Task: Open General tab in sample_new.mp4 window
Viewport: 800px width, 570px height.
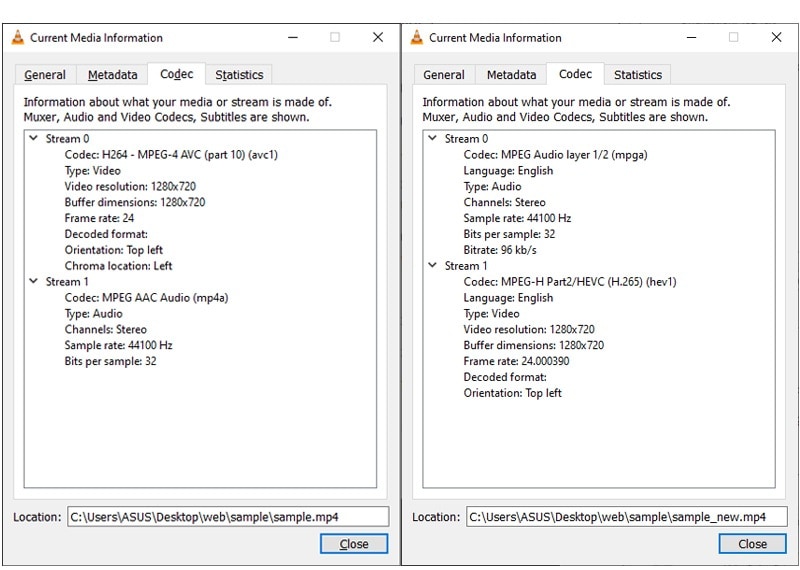Action: point(444,75)
